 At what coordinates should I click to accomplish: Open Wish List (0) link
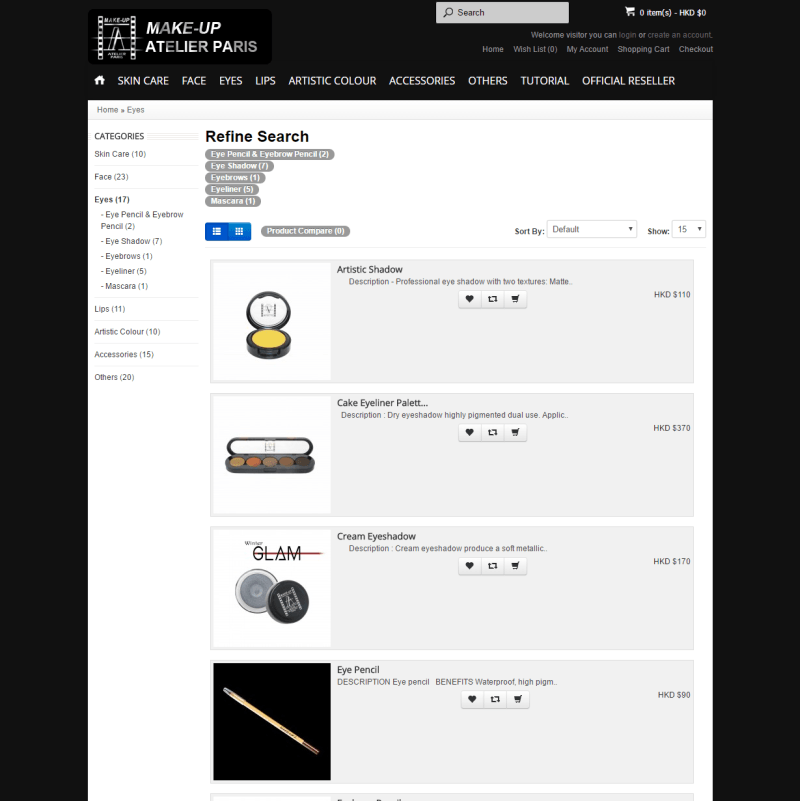click(x=535, y=49)
